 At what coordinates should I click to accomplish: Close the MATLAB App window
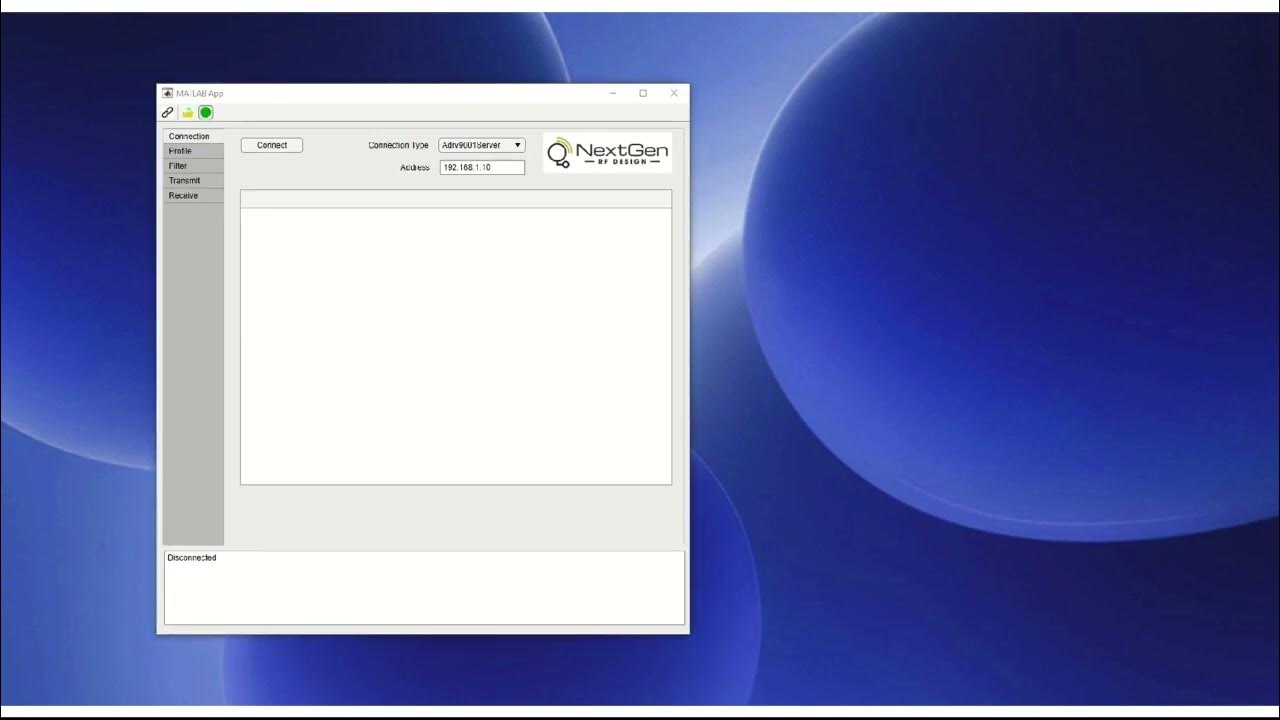click(674, 93)
